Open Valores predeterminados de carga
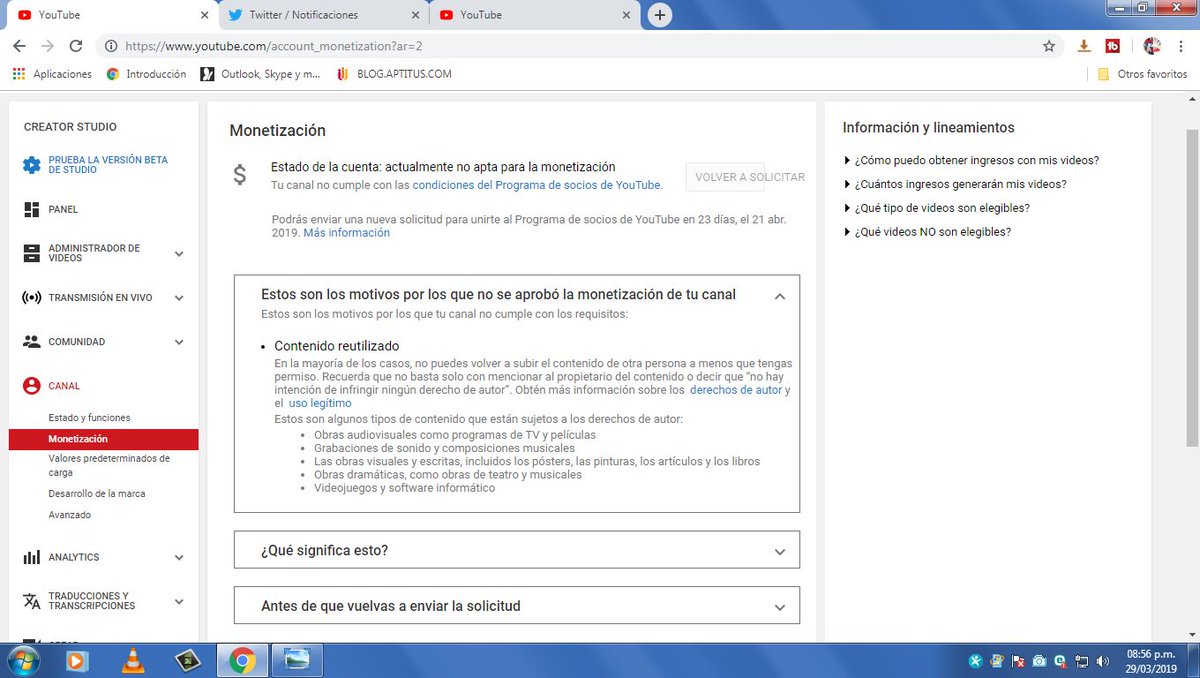 pos(109,465)
